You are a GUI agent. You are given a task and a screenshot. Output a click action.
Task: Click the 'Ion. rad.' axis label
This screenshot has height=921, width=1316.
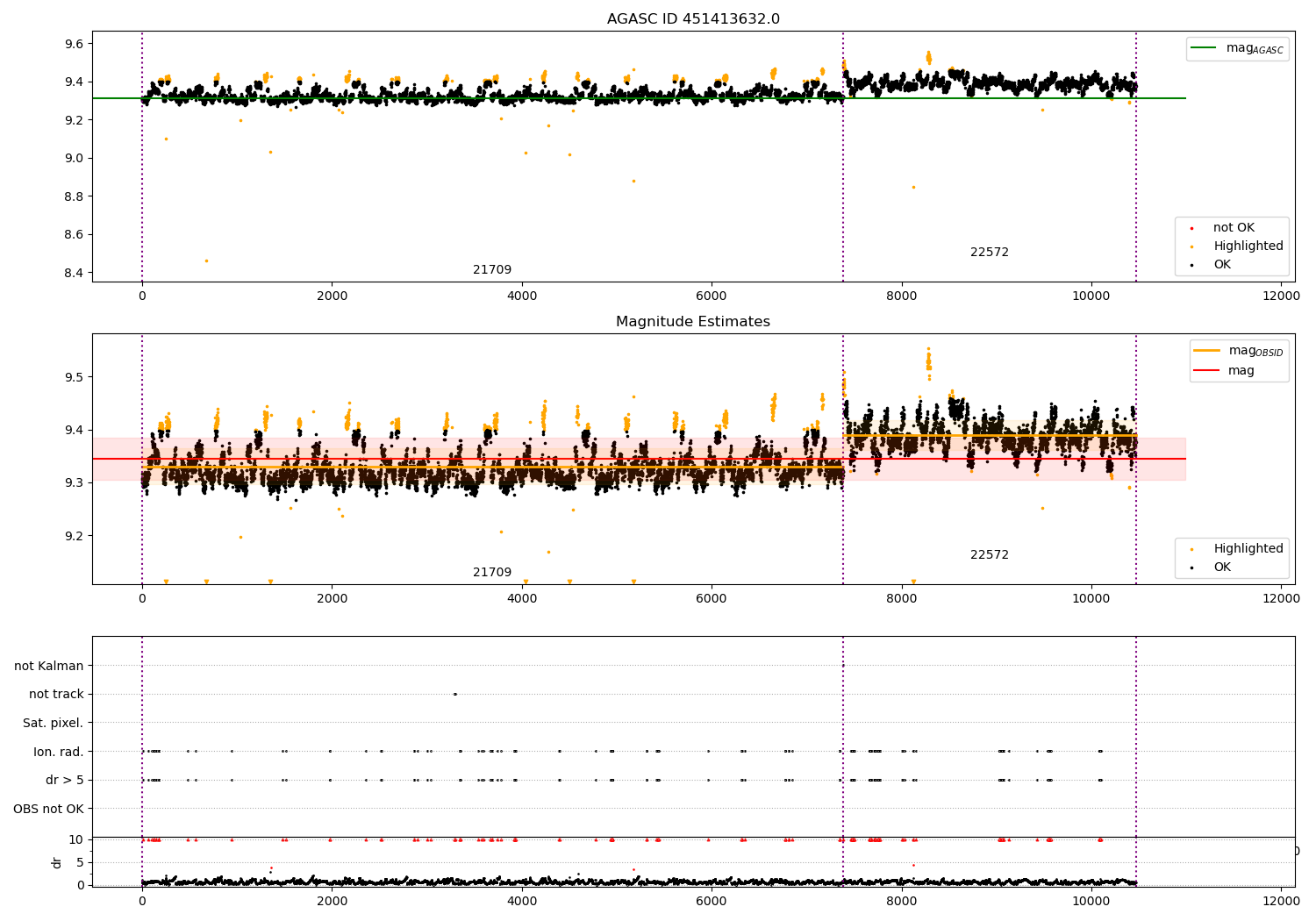(x=59, y=753)
